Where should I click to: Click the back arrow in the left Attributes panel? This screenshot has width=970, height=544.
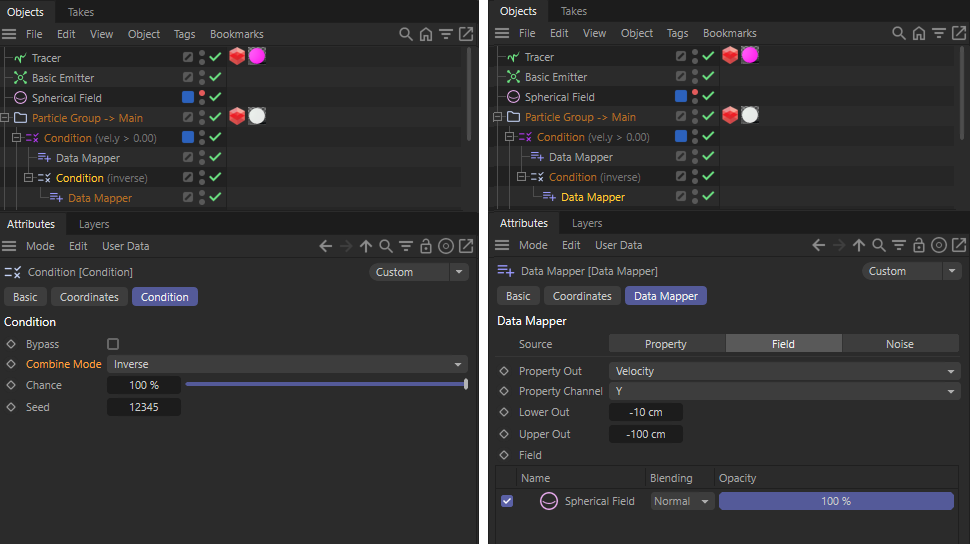[325, 246]
